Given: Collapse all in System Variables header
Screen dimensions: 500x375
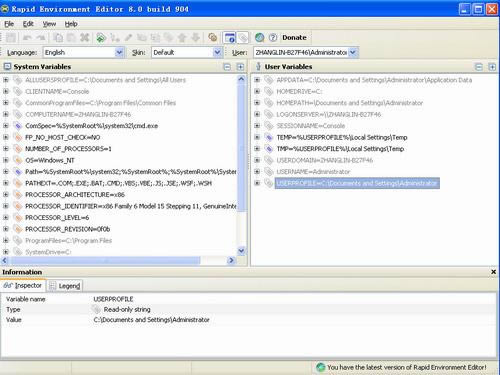Looking at the screenshot, I should 227,67.
